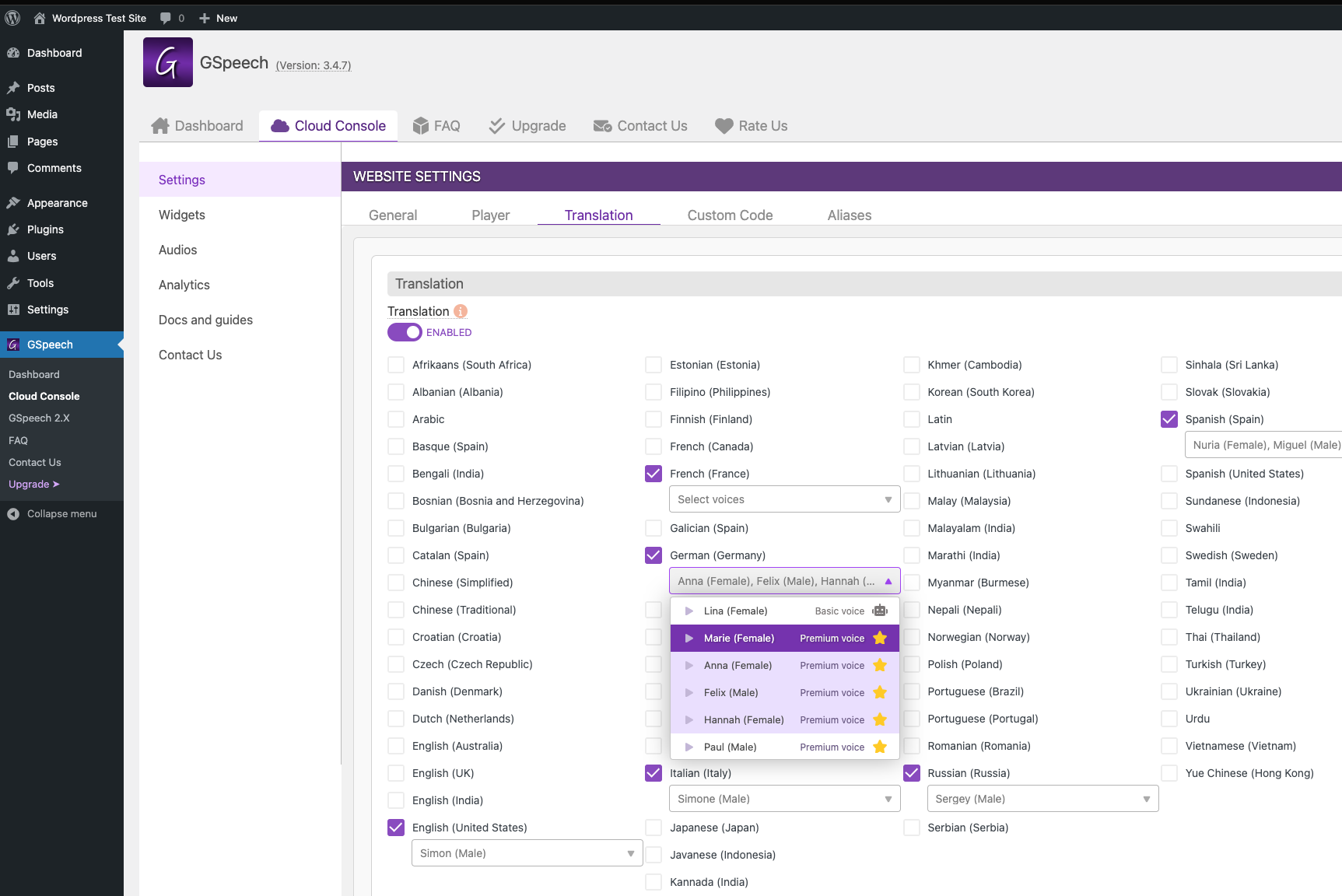Uncheck the German (Germany) checkbox
Screen dimensions: 1342x896
click(x=653, y=555)
